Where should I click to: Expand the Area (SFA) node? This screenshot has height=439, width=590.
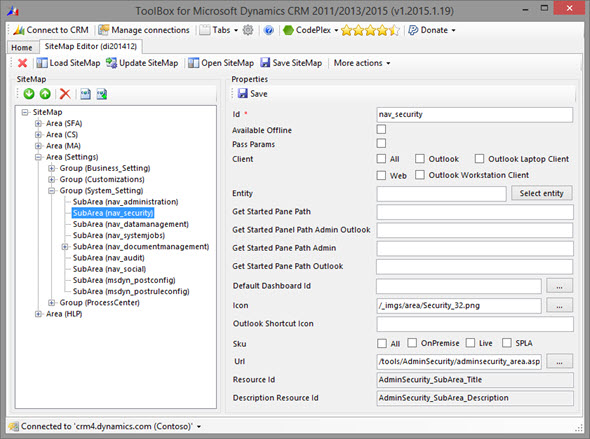38,123
